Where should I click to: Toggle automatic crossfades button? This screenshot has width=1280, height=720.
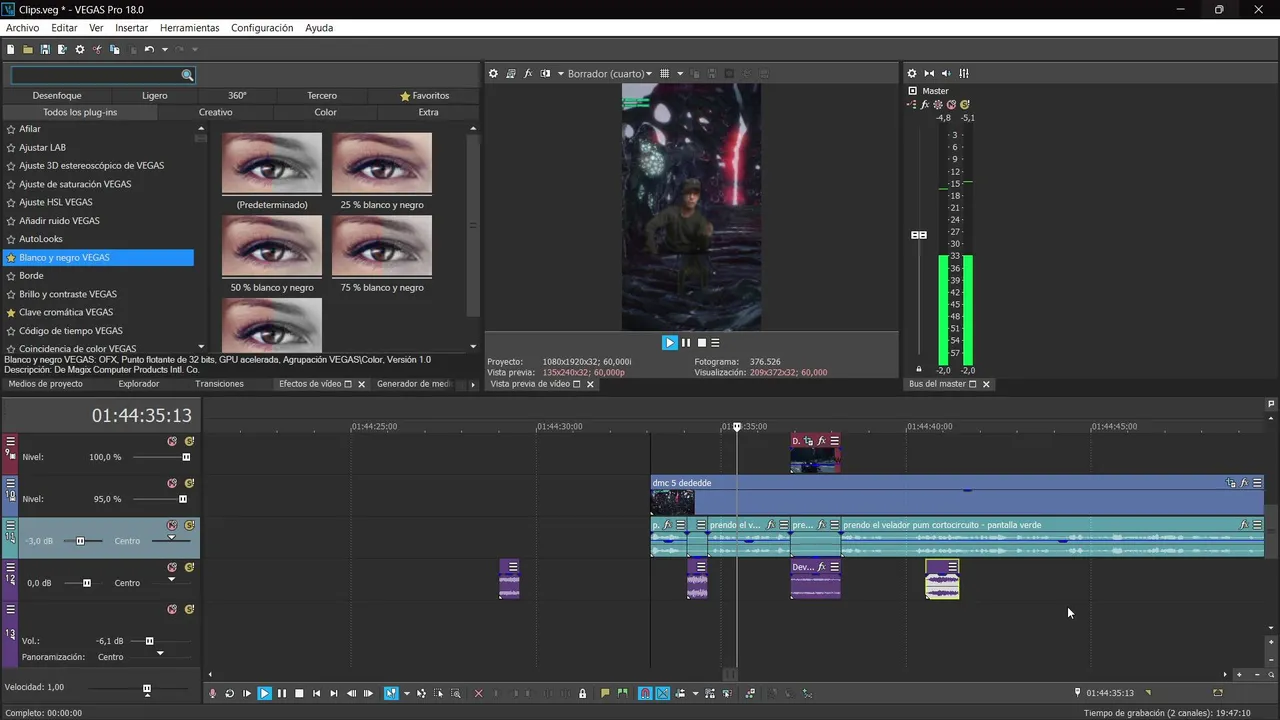pyautogui.click(x=662, y=693)
